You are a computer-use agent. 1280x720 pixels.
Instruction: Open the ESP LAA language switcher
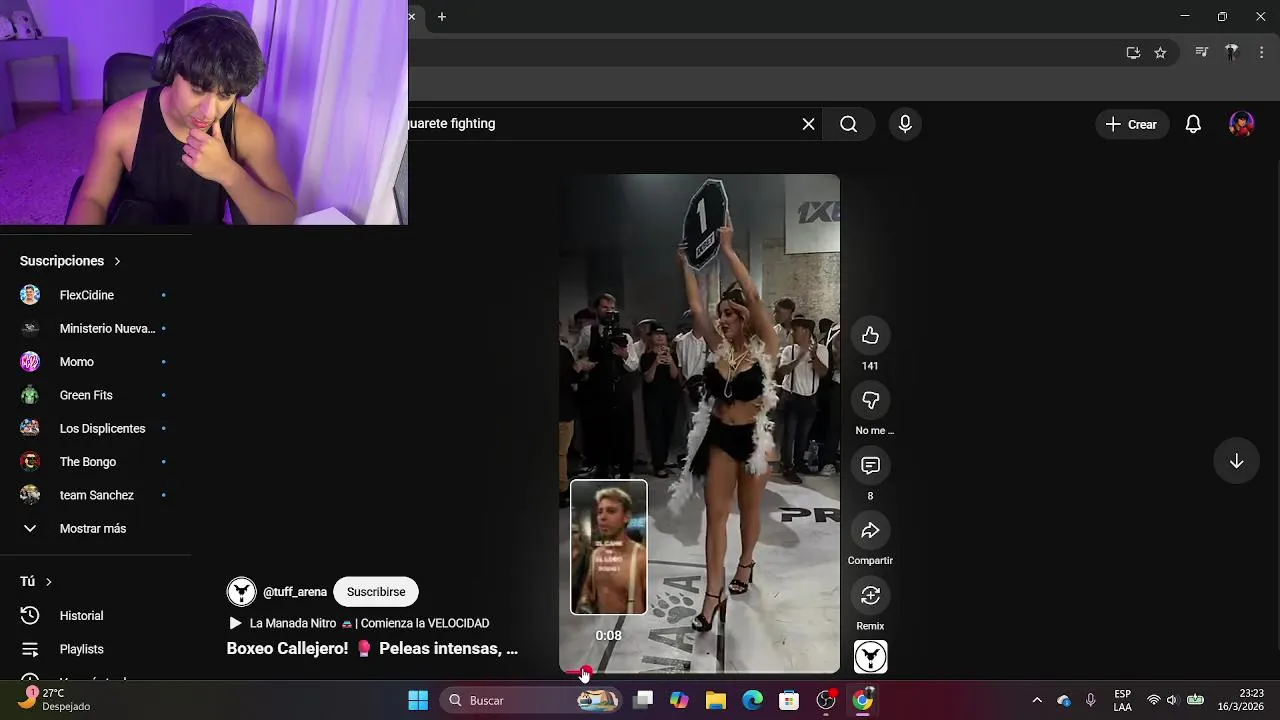click(1123, 700)
